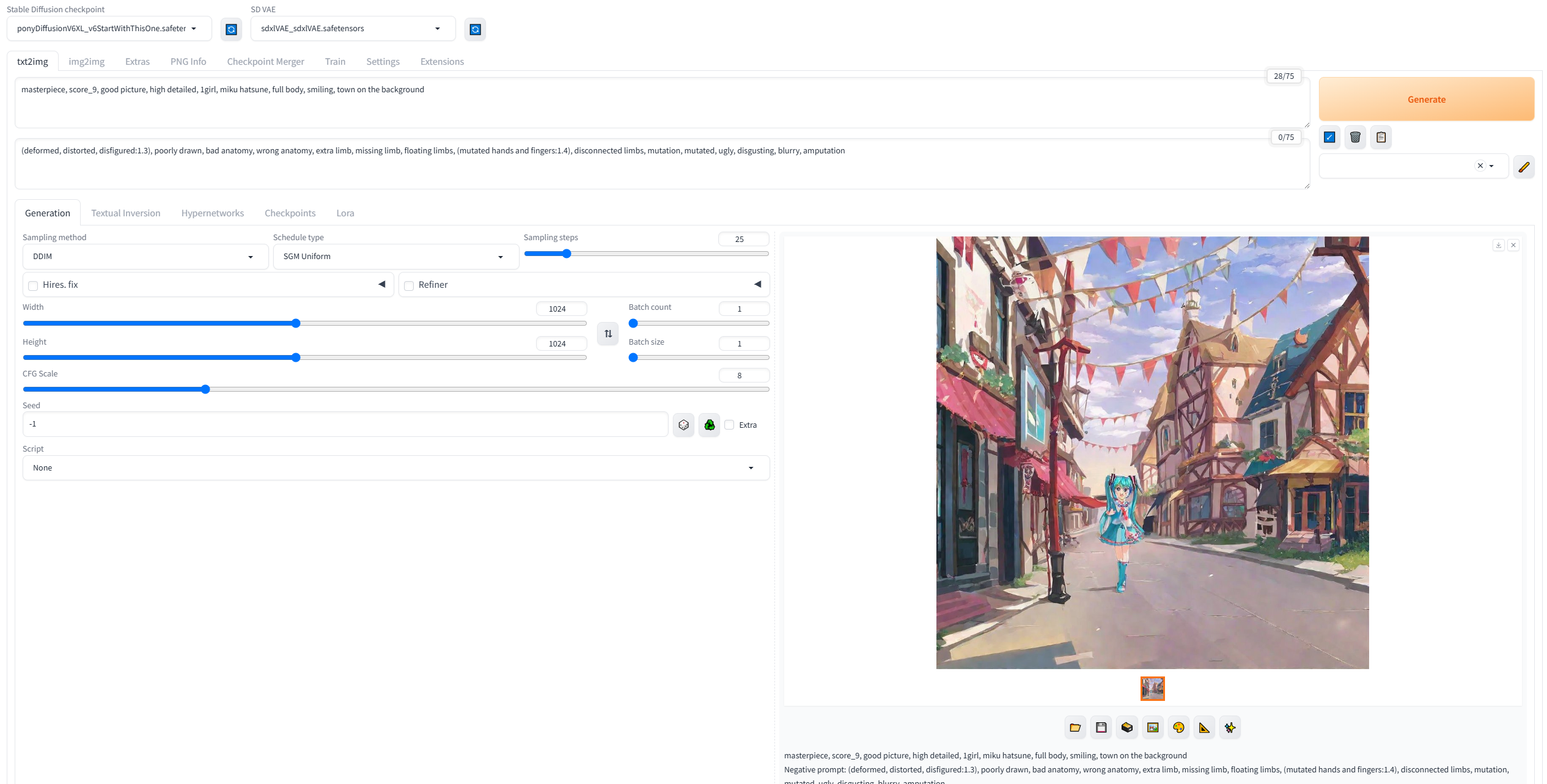Open the Train tab
Viewport: 1547px width, 784px height.
[335, 62]
